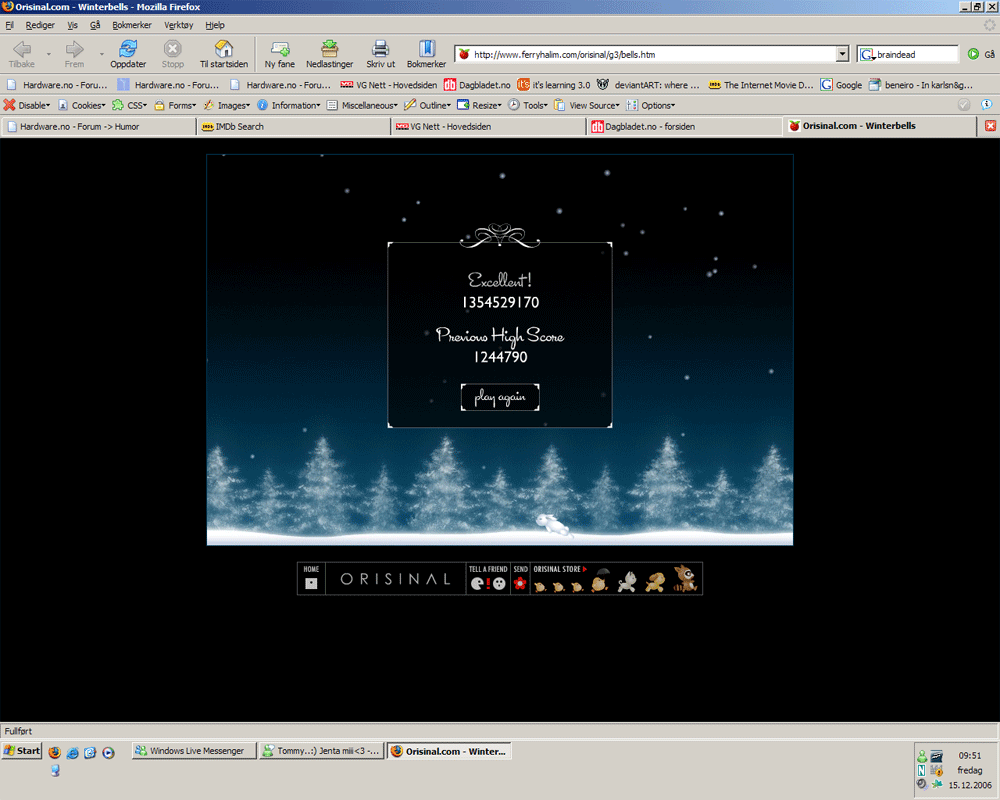Image resolution: width=1000 pixels, height=800 pixels.
Task: Open Dagbladet.no bookmark
Action: click(477, 85)
